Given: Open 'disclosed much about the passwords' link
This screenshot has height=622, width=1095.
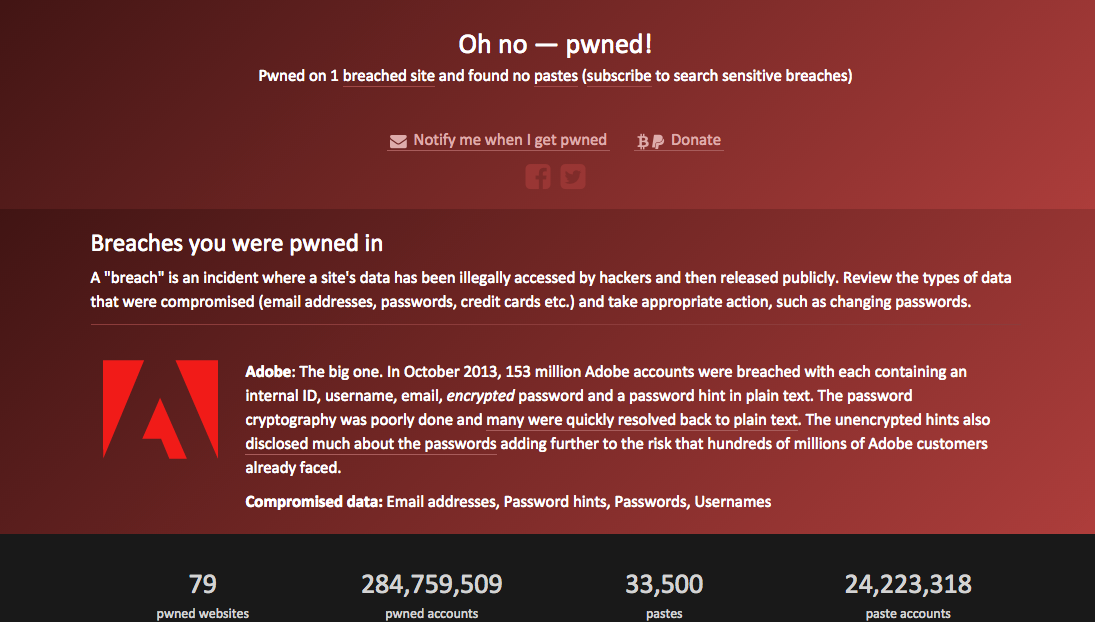Looking at the screenshot, I should 371,443.
